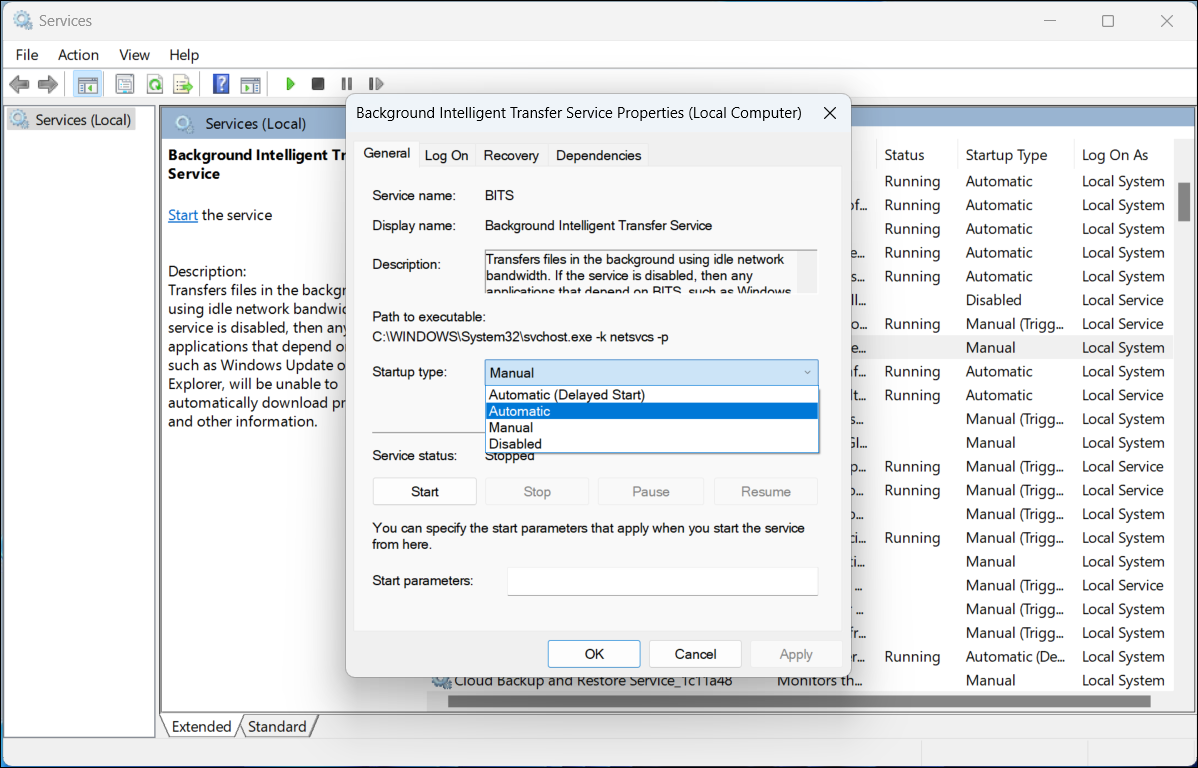
Task: Click the Refresh toolbar icon
Action: [x=155, y=84]
